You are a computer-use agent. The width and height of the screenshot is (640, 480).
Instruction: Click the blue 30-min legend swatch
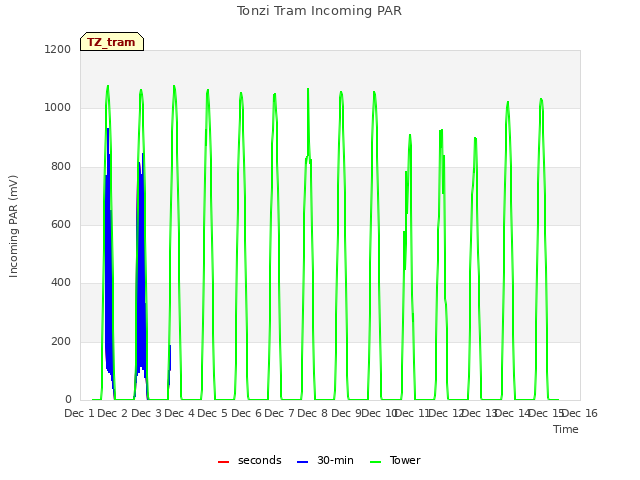coord(302,462)
